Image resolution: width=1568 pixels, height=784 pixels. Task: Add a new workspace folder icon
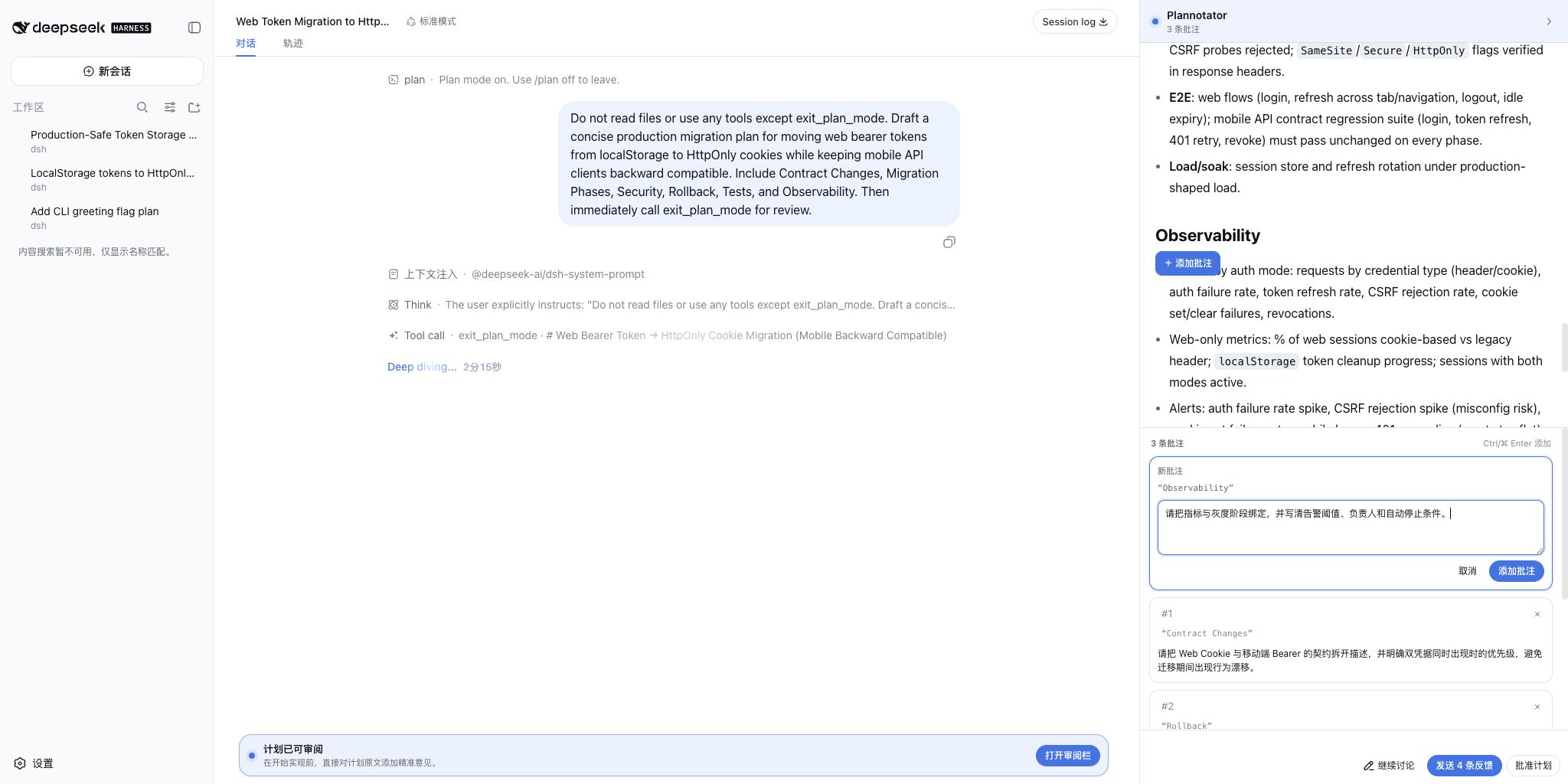[x=194, y=107]
